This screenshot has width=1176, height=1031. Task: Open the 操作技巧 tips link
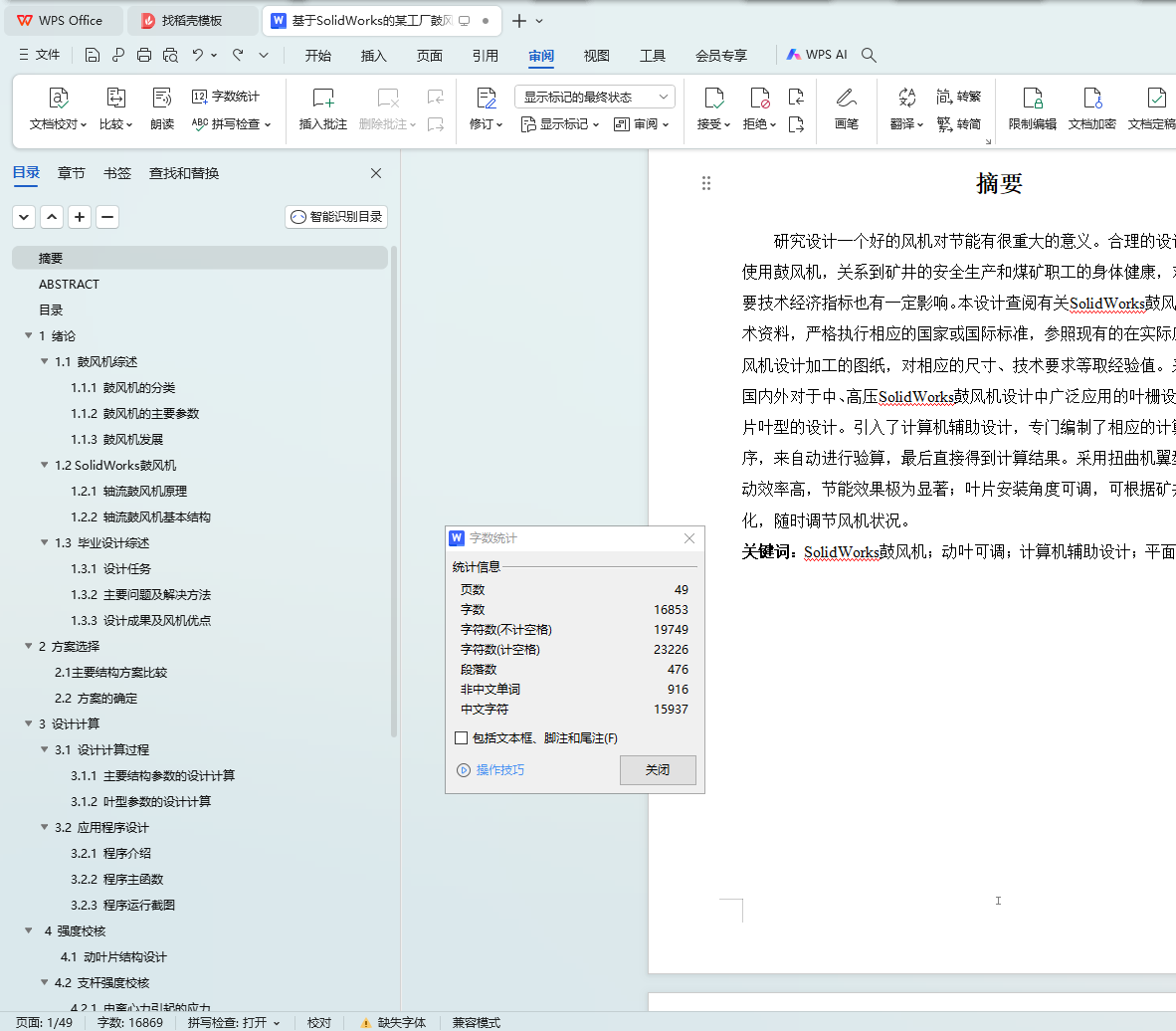491,770
